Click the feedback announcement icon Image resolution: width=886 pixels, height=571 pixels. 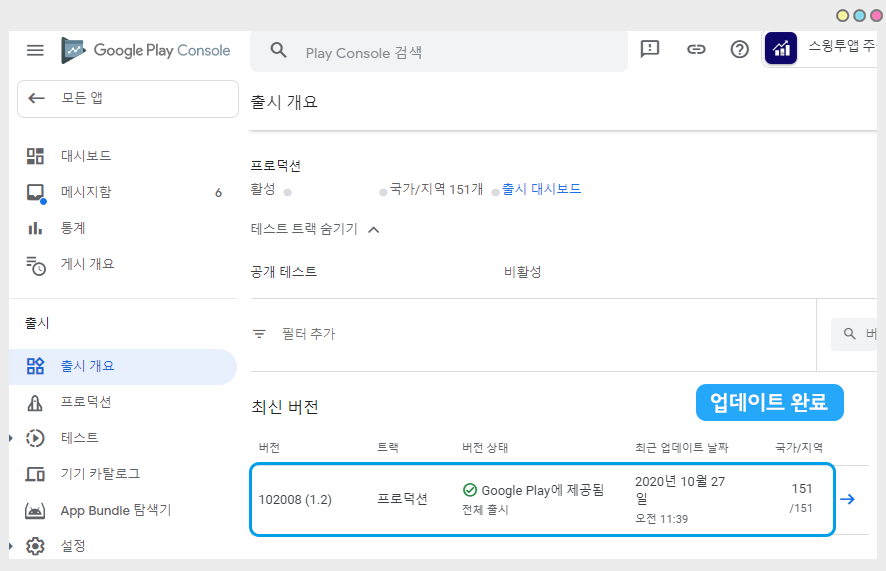tap(650, 49)
